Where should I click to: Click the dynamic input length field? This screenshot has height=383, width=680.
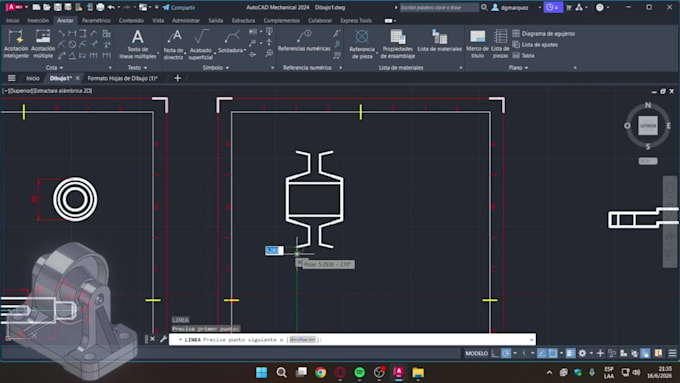click(274, 250)
